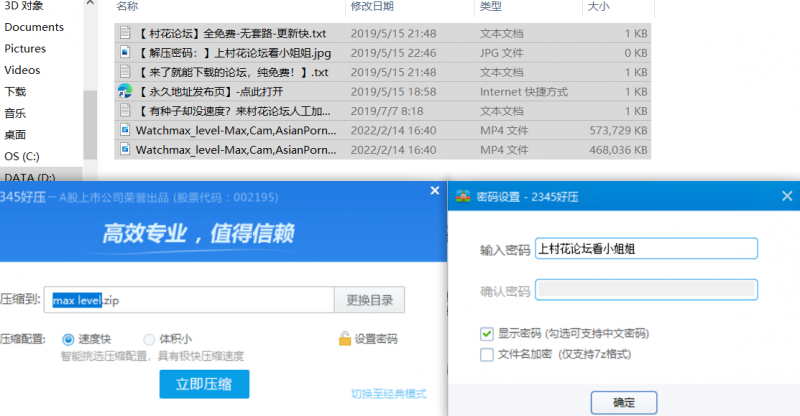Screen dimensions: 800x416
Task: Click the 切换至经典模式 link
Action: pos(388,393)
